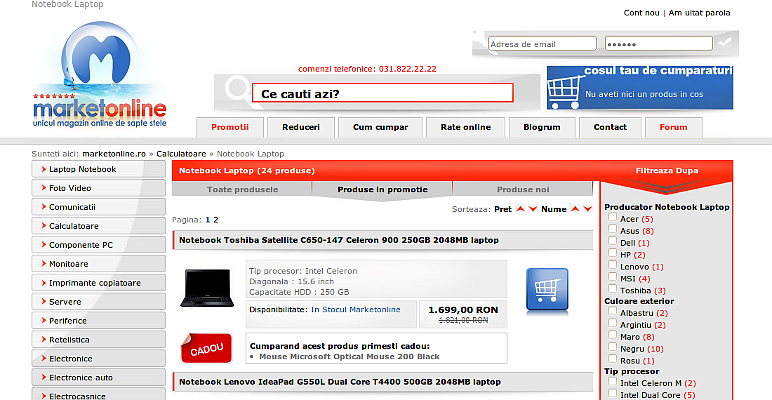Open the Cum cumpar menu tab
Image resolution: width=772 pixels, height=400 pixels.
(380, 127)
